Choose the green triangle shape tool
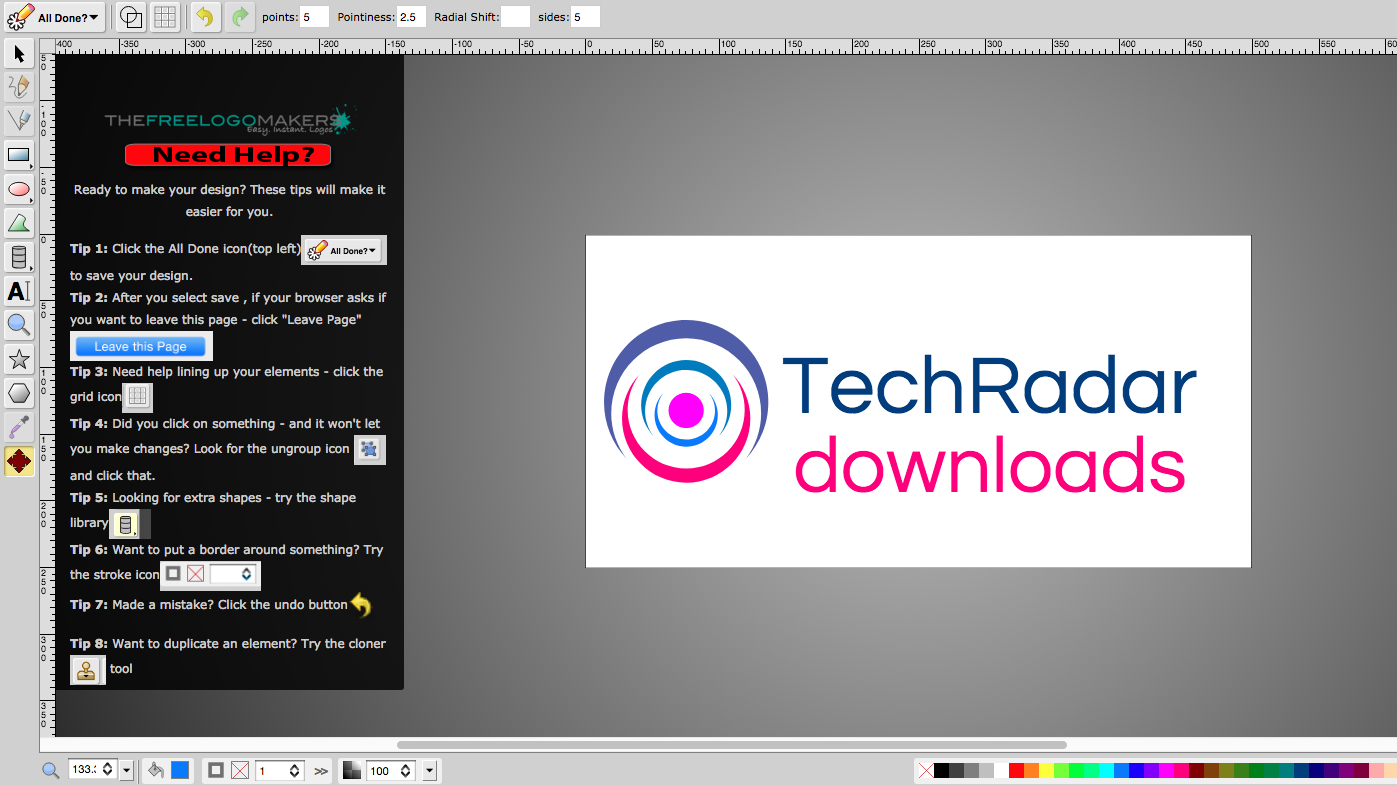The image size is (1397, 786). (x=19, y=223)
